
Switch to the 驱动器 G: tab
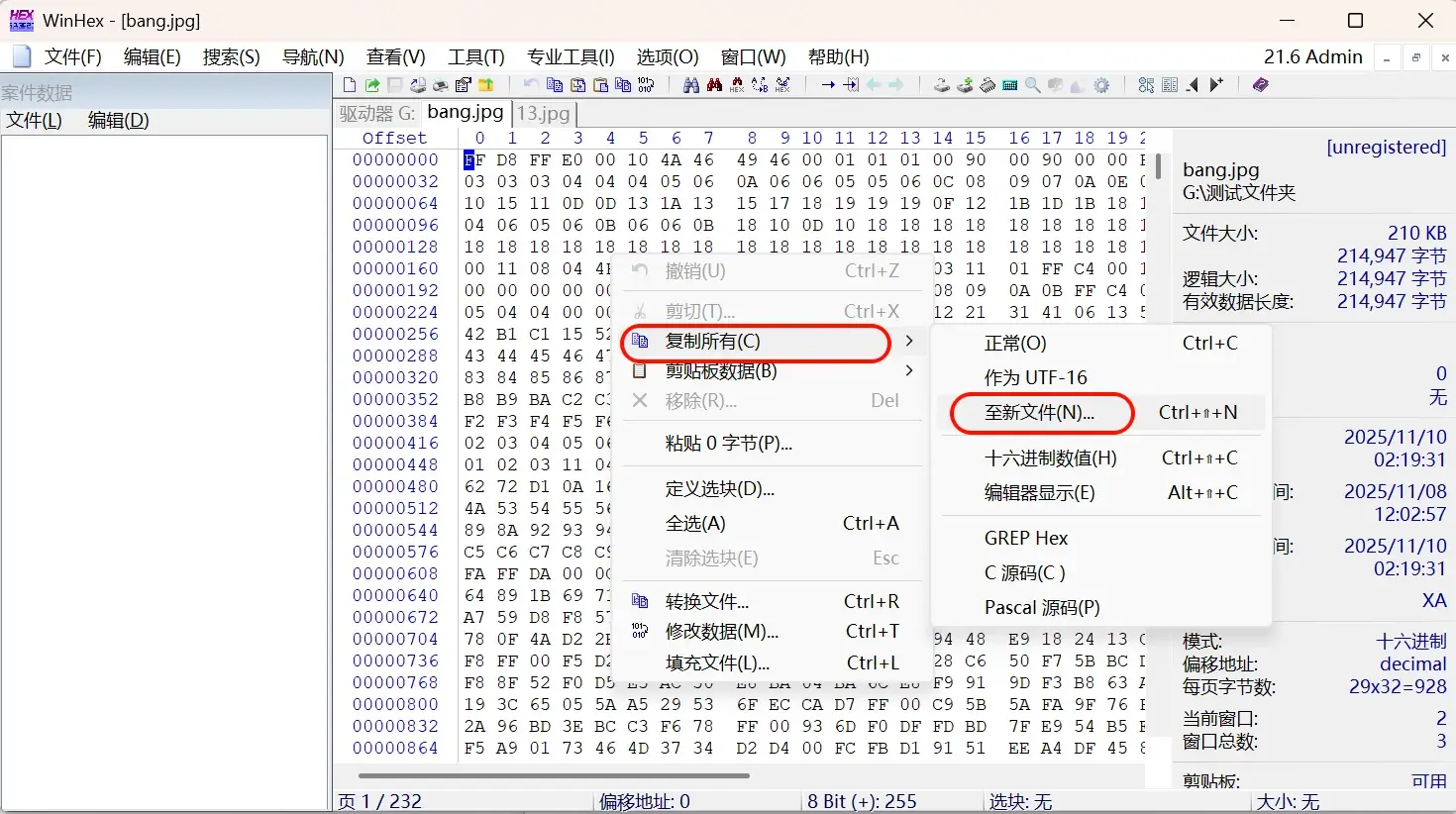point(377,113)
